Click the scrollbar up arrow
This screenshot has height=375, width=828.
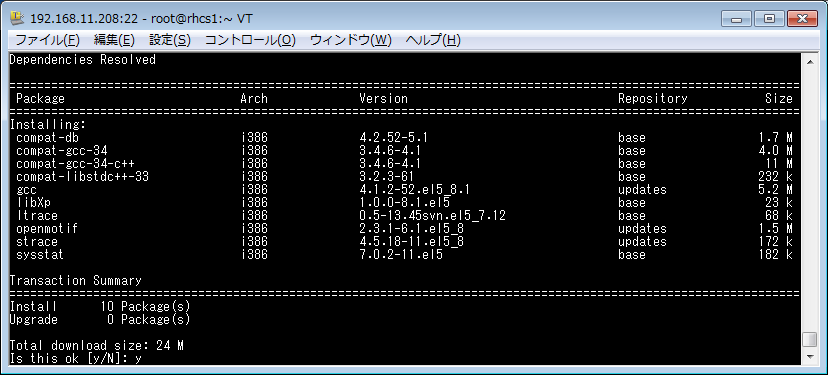tap(810, 61)
